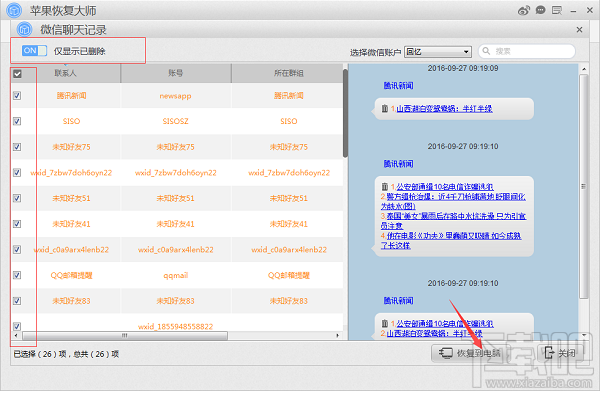This screenshot has width=601, height=393.
Task: Sort by the 联系人 column header
Action: (x=65, y=73)
